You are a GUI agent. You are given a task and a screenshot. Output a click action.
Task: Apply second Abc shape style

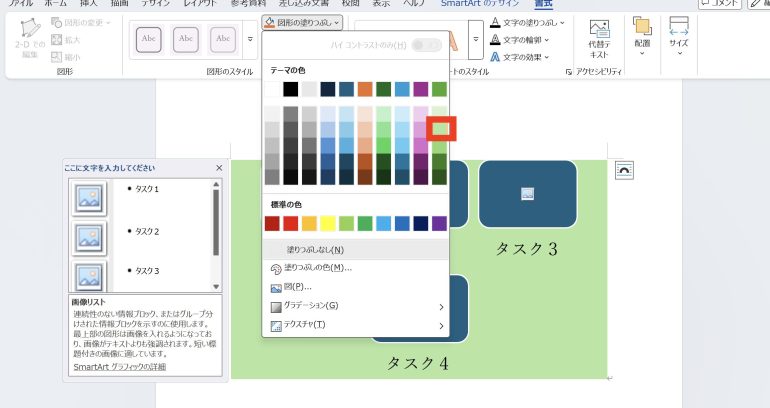(186, 39)
